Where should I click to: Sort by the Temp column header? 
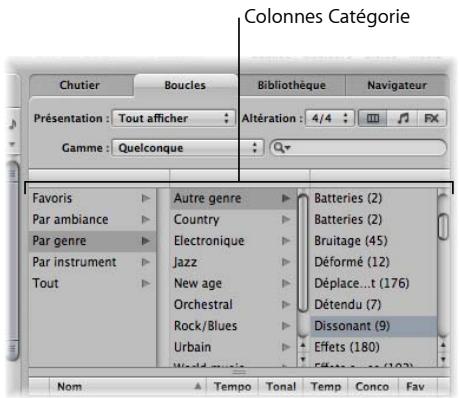[x=326, y=387]
